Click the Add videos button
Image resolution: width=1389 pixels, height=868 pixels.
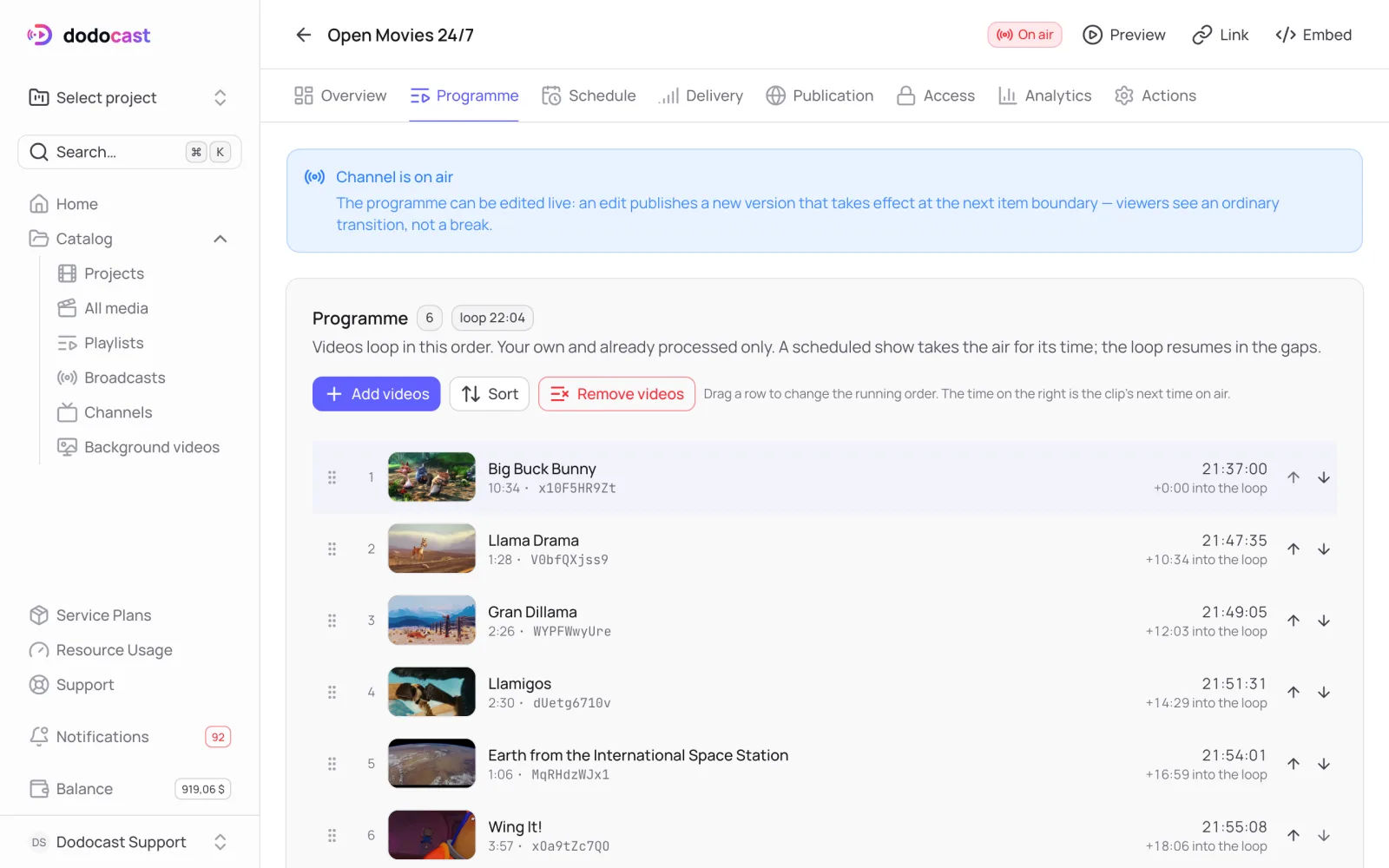point(376,394)
